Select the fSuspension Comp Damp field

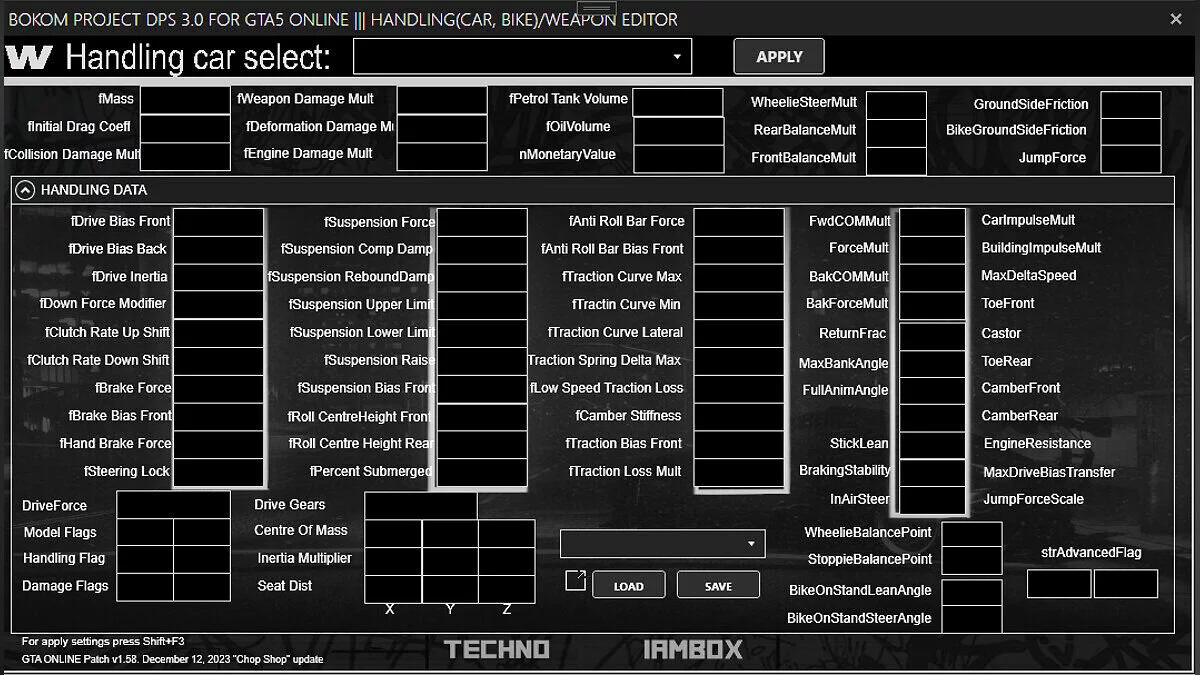pos(482,250)
